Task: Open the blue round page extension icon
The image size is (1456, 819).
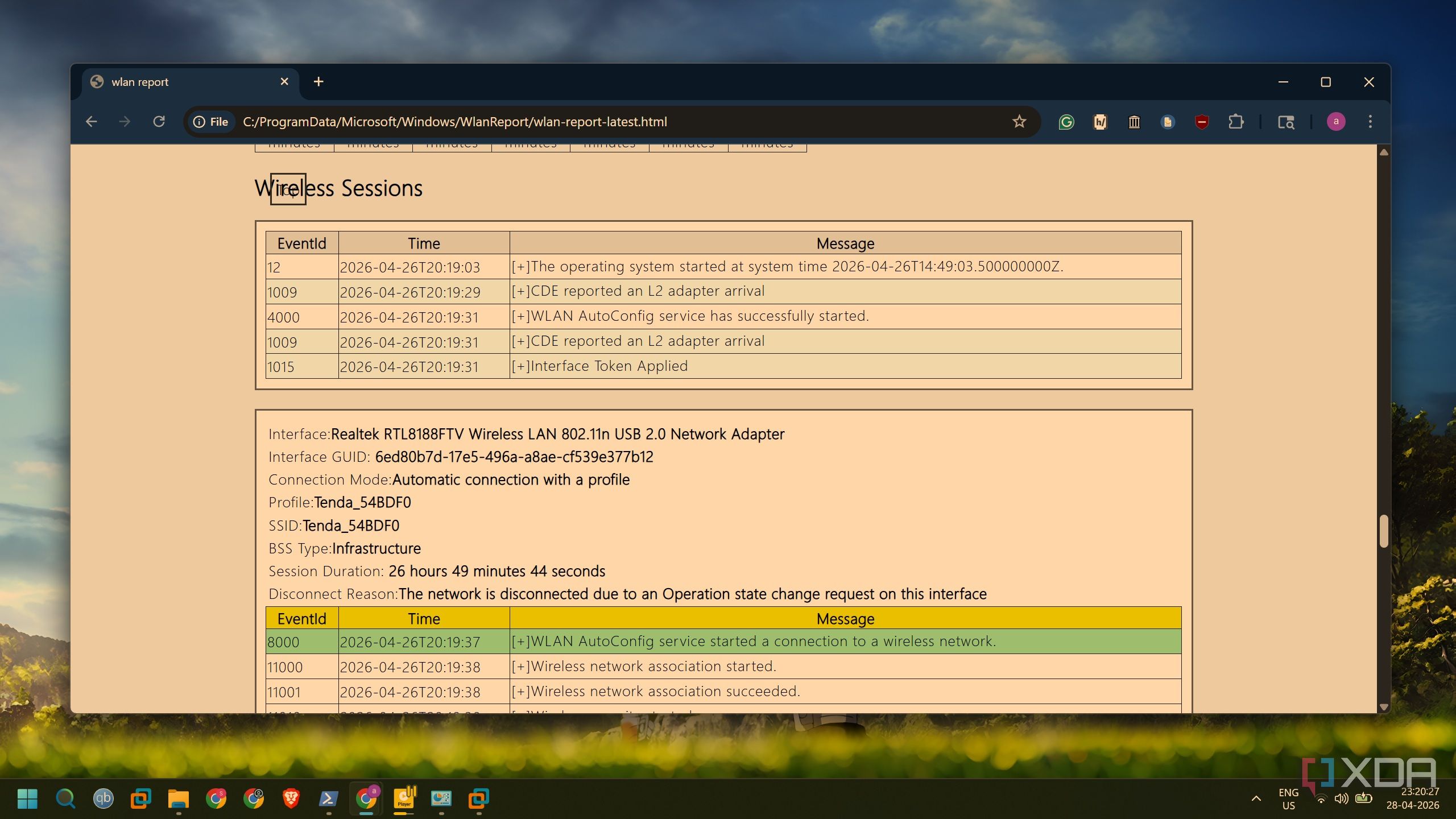Action: click(1168, 122)
